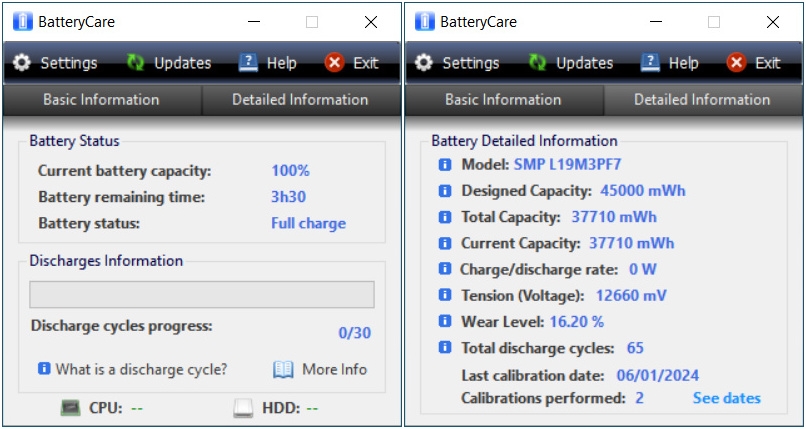Open Settings gear in right window
Image resolution: width=806 pixels, height=429 pixels.
click(424, 63)
